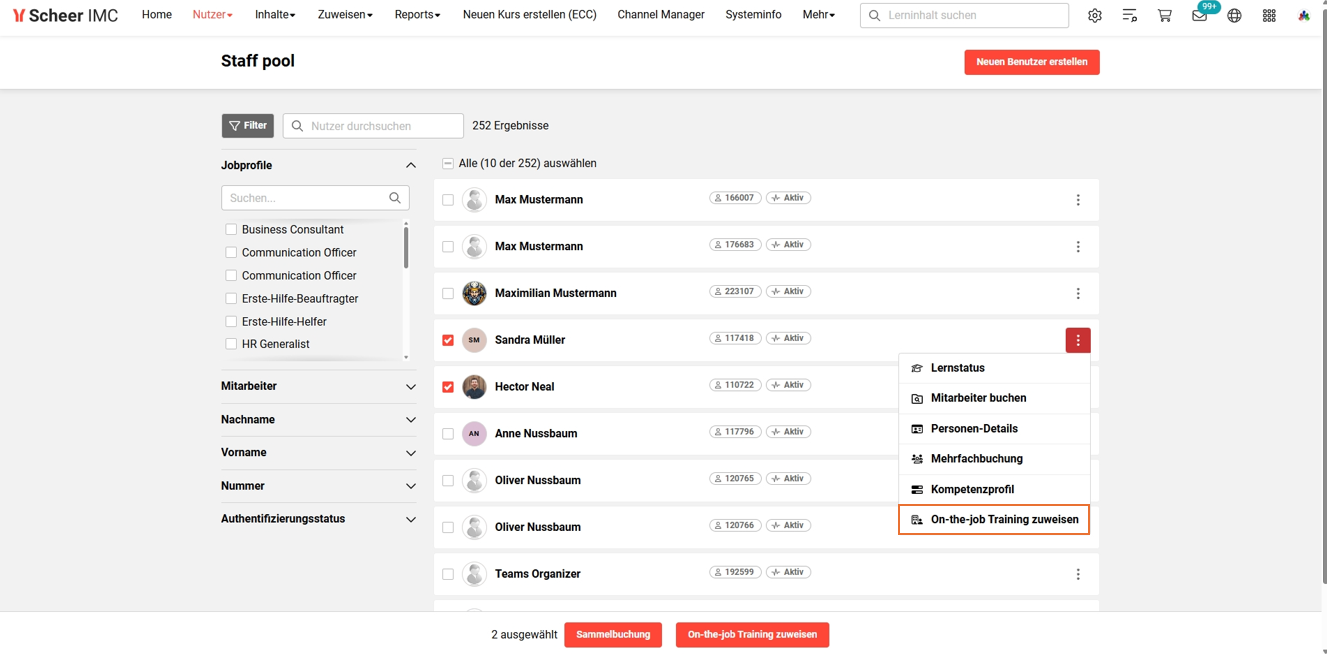Image resolution: width=1327 pixels, height=654 pixels.
Task: Open the Mehr dropdown menu
Action: click(819, 15)
